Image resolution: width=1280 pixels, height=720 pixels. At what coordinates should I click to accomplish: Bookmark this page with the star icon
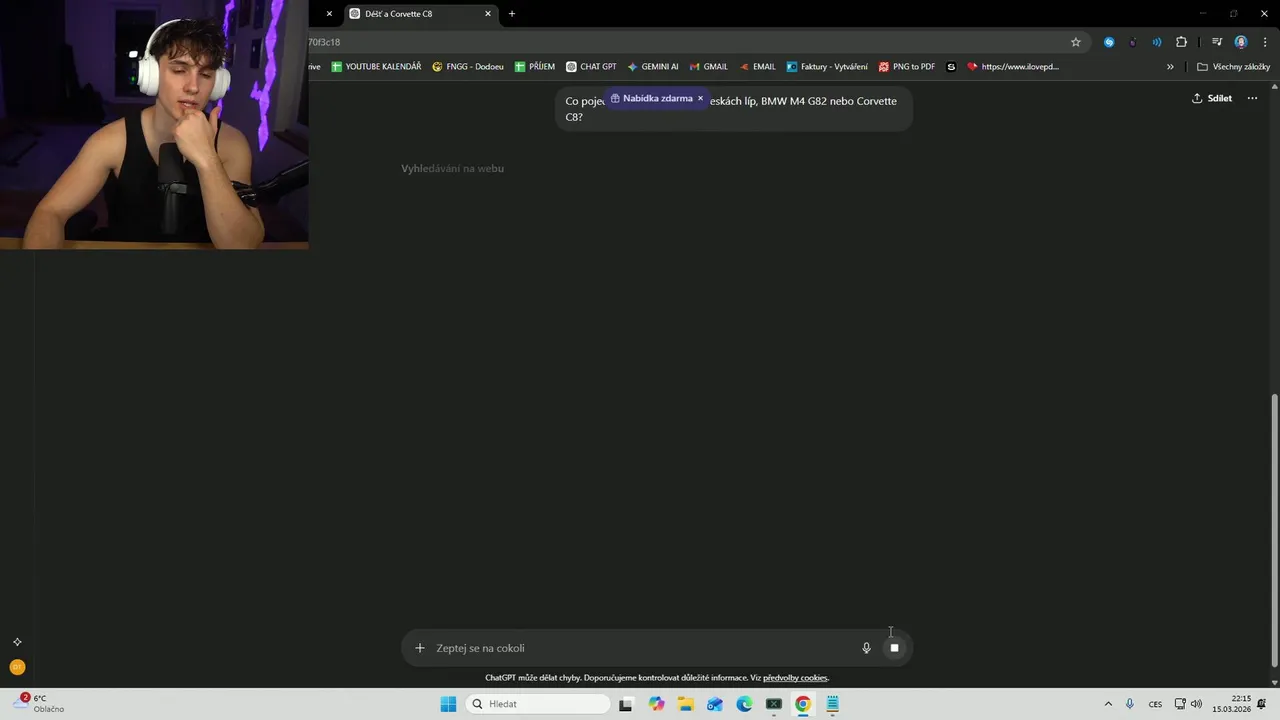pos(1076,42)
